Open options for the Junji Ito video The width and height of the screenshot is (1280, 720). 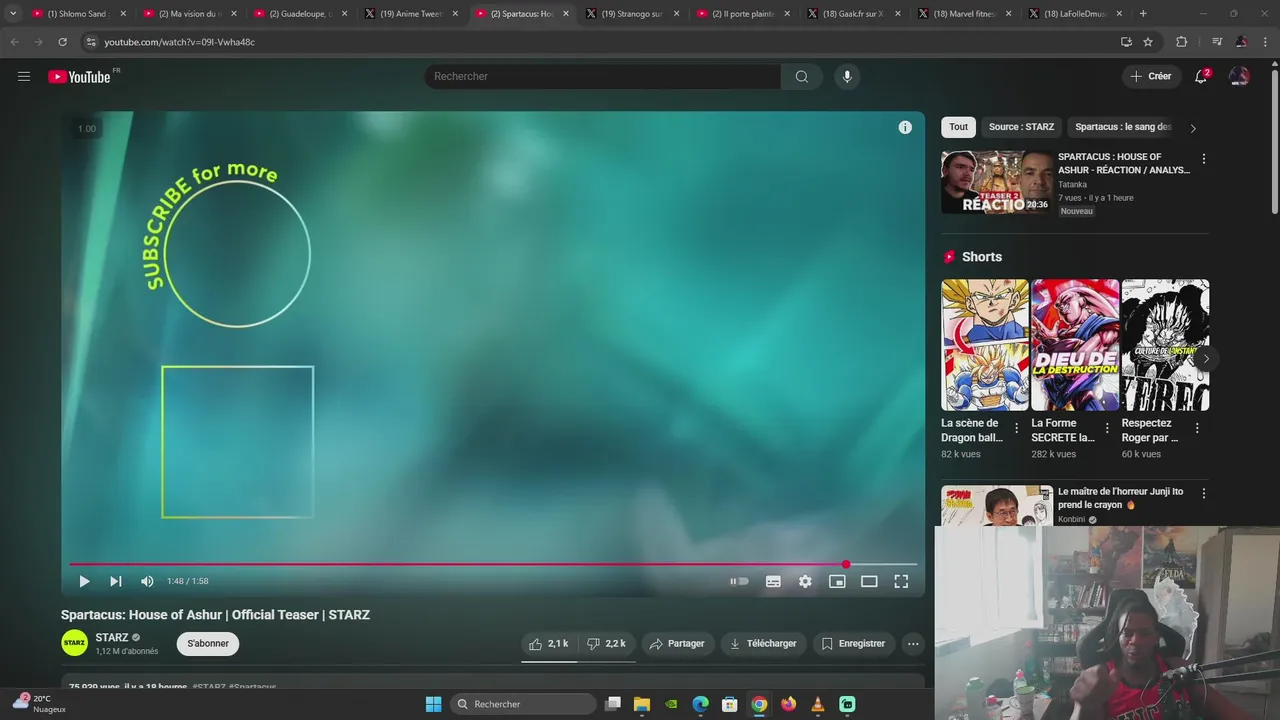[x=1204, y=494]
